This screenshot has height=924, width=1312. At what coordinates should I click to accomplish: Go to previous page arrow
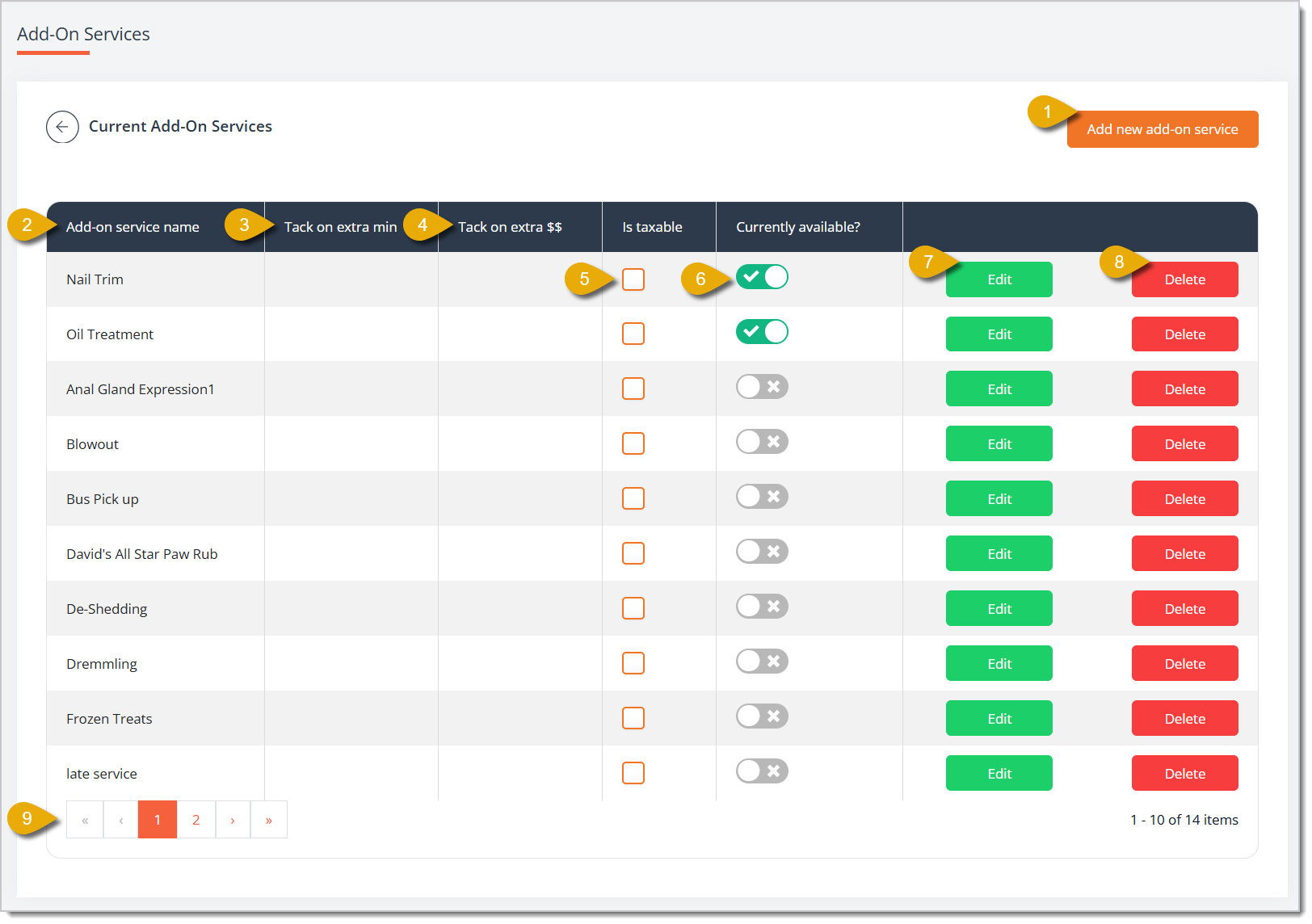coord(121,820)
